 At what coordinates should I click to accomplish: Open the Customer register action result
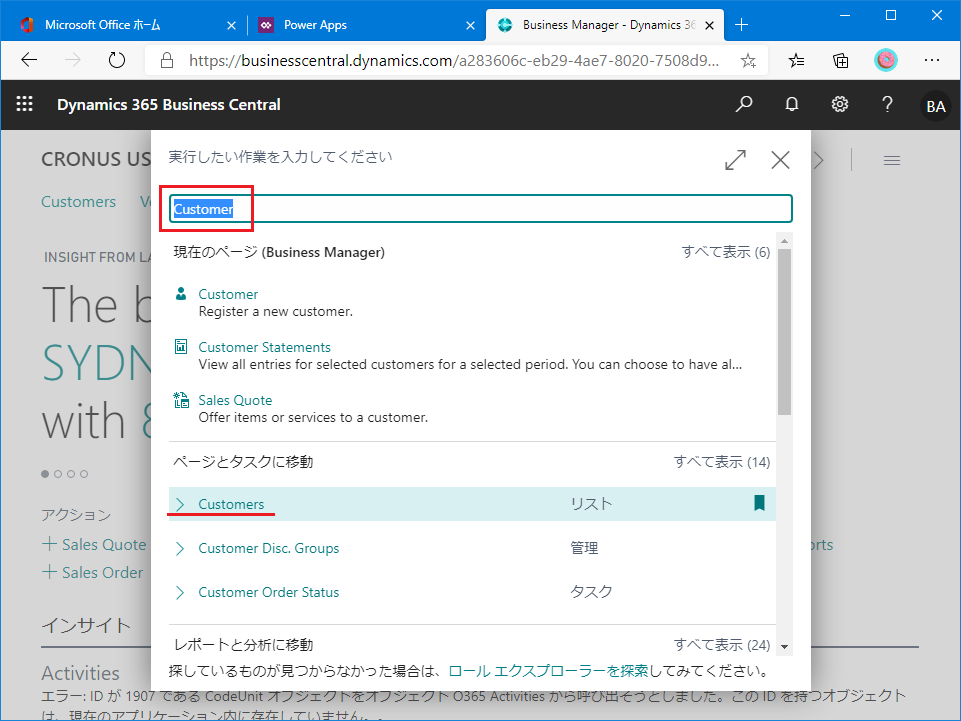click(x=228, y=294)
